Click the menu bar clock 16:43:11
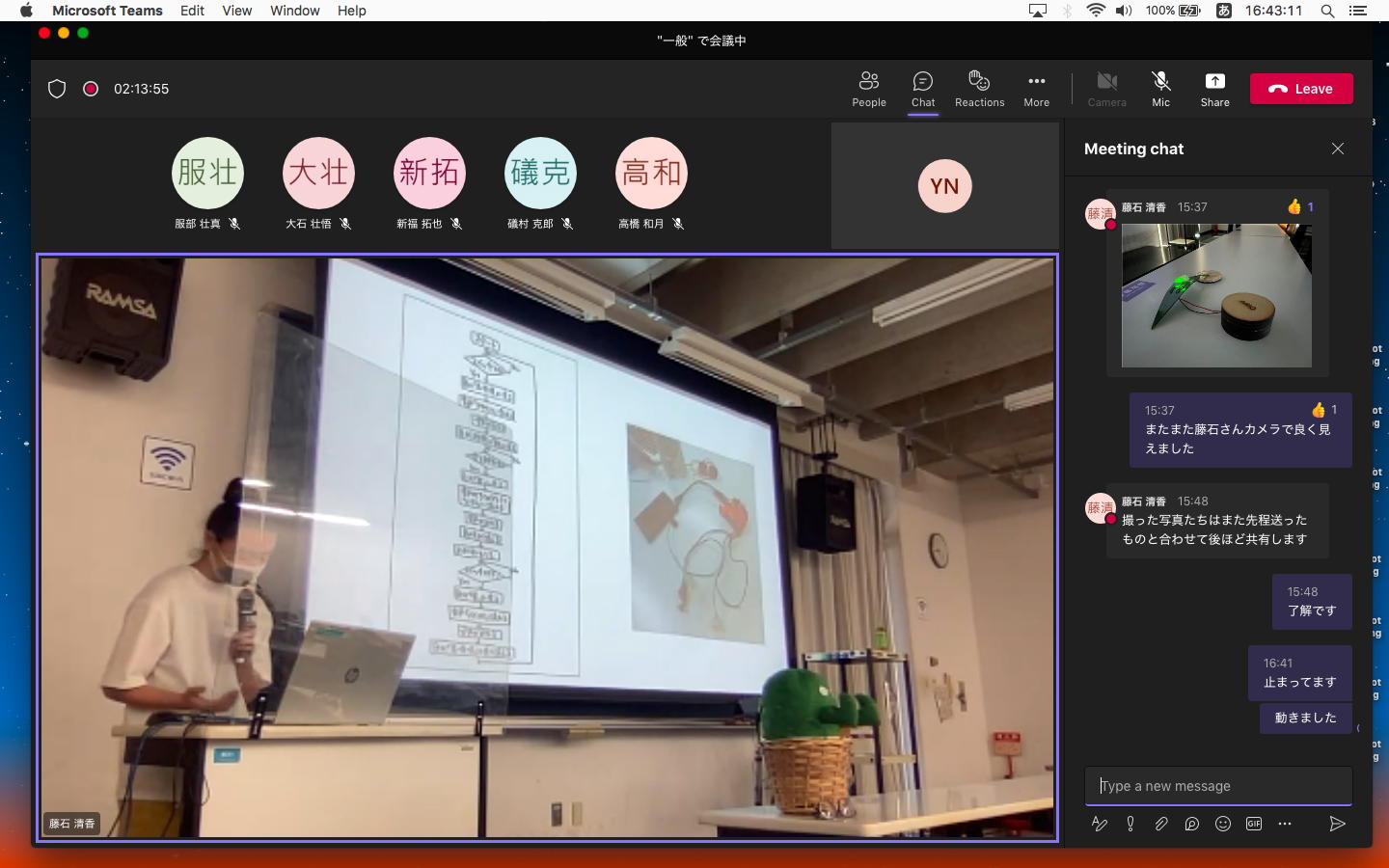Viewport: 1389px width, 868px height. [1273, 11]
